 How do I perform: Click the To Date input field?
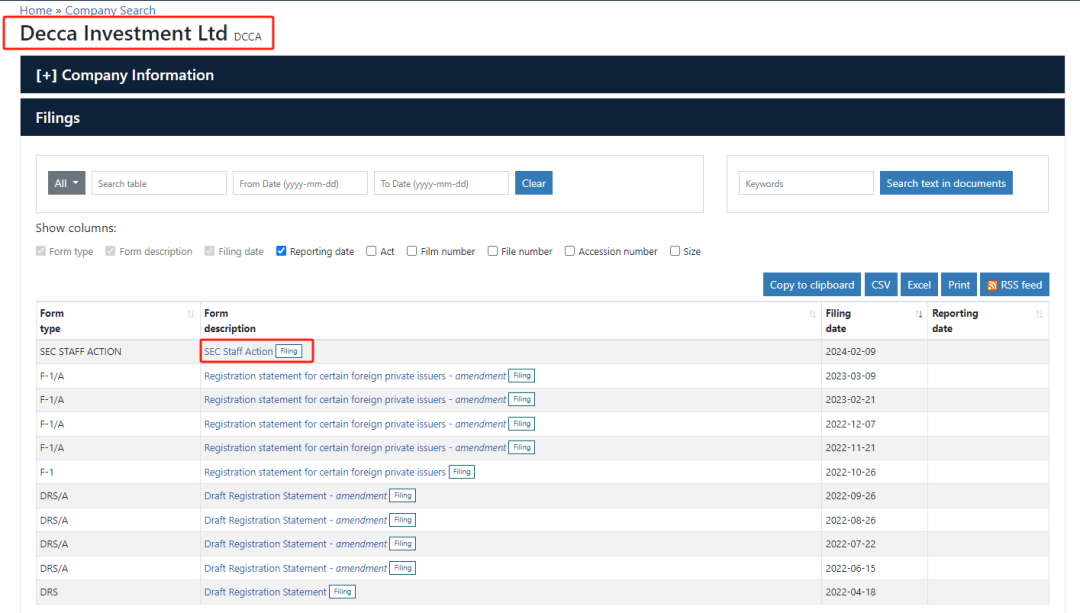click(442, 183)
